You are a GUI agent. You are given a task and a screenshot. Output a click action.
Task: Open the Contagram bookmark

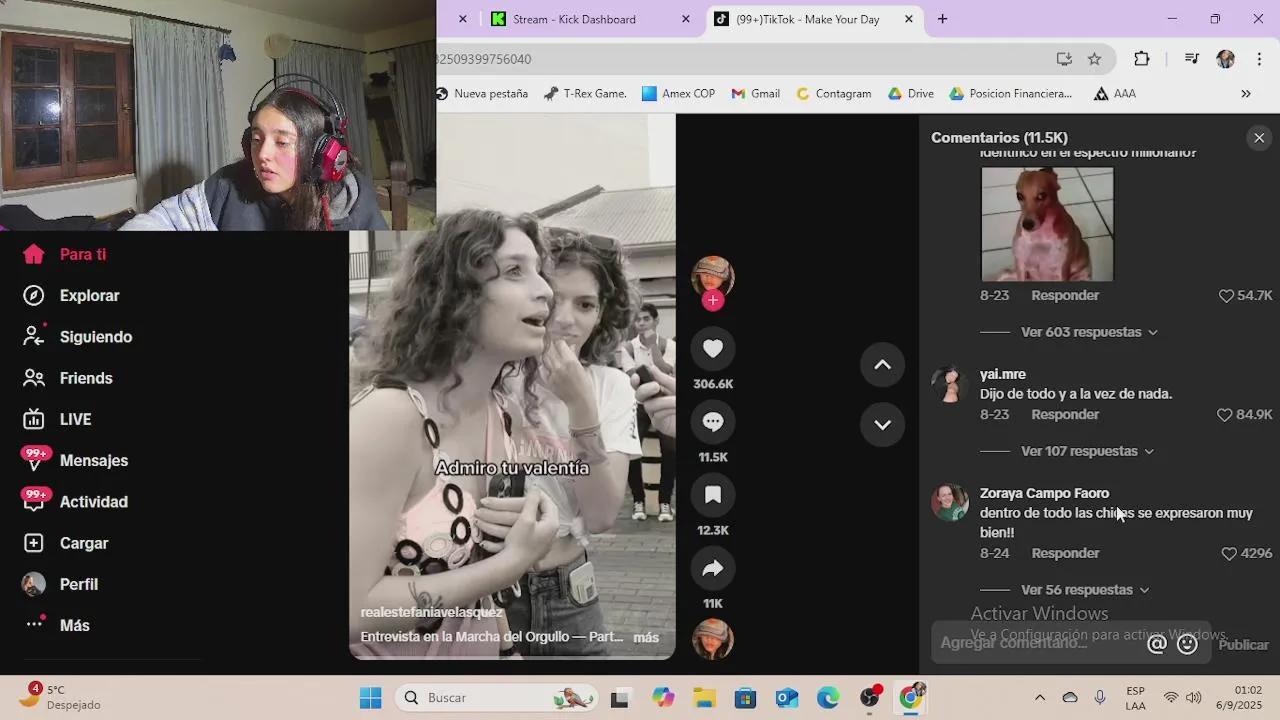833,94
